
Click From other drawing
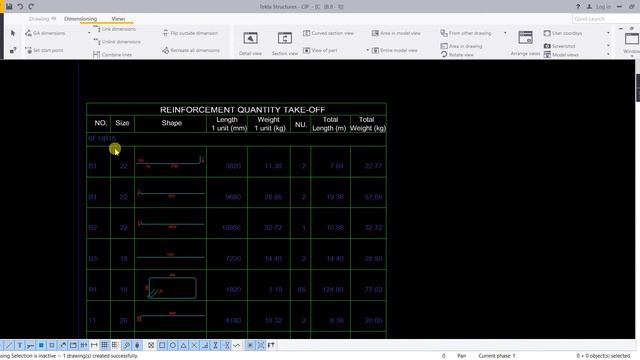[466, 33]
